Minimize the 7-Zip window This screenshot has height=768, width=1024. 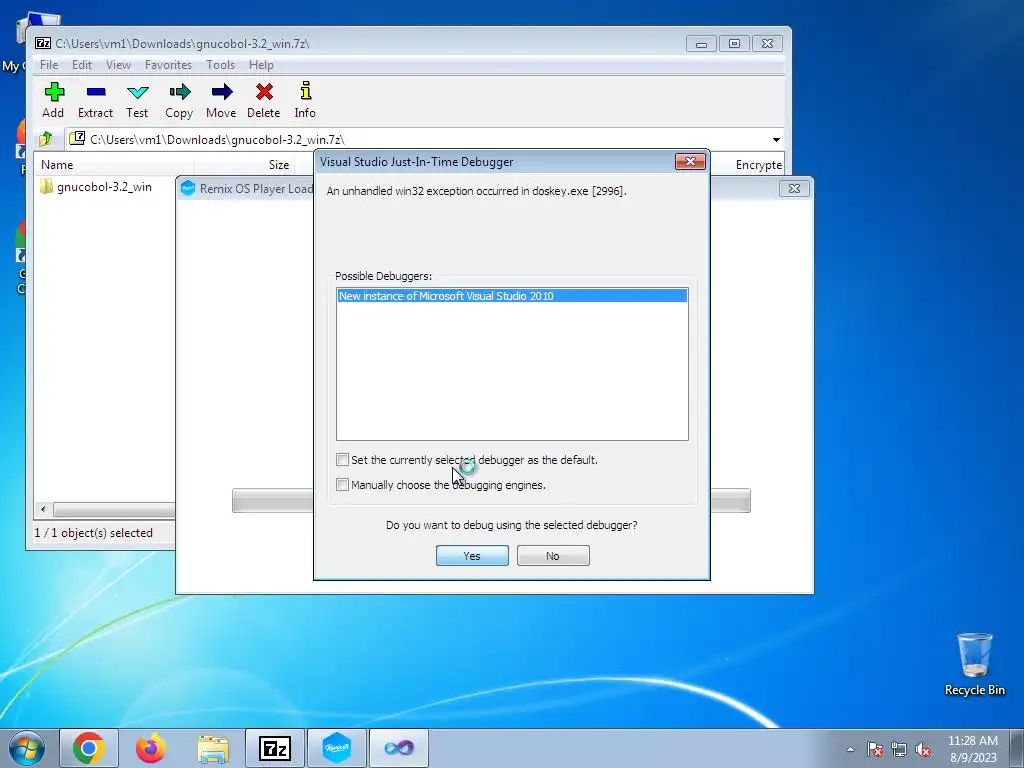click(x=701, y=44)
